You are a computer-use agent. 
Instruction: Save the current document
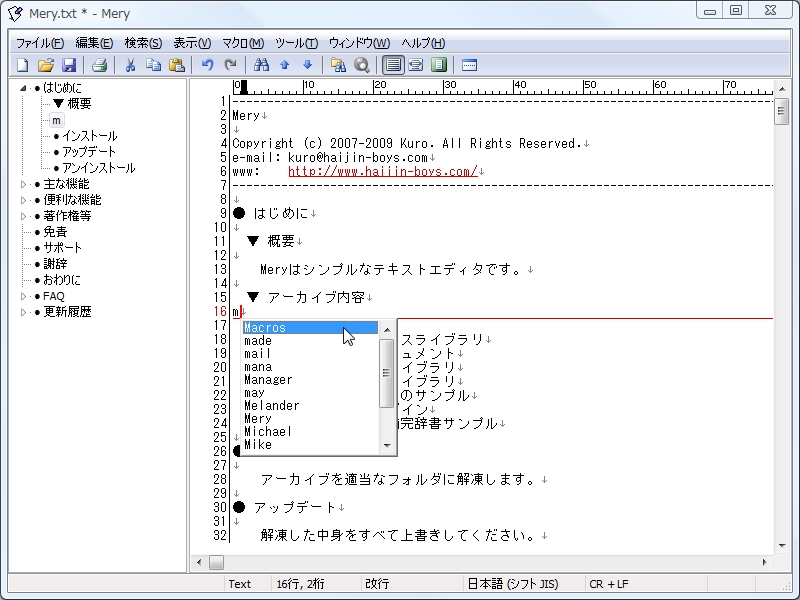pyautogui.click(x=69, y=64)
